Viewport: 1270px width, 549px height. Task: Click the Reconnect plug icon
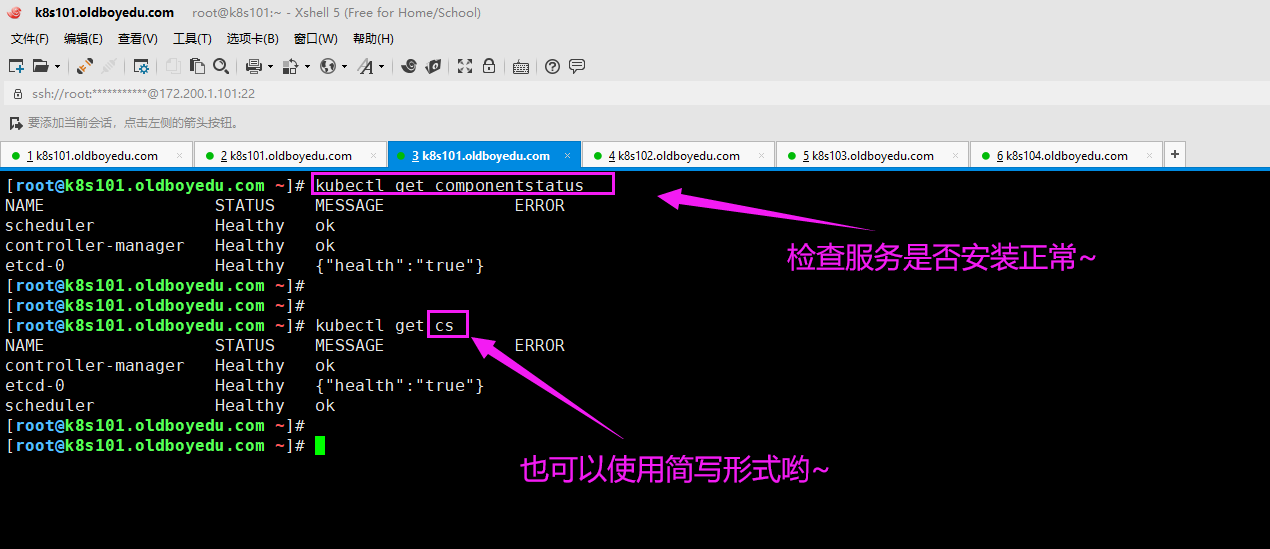tap(85, 66)
